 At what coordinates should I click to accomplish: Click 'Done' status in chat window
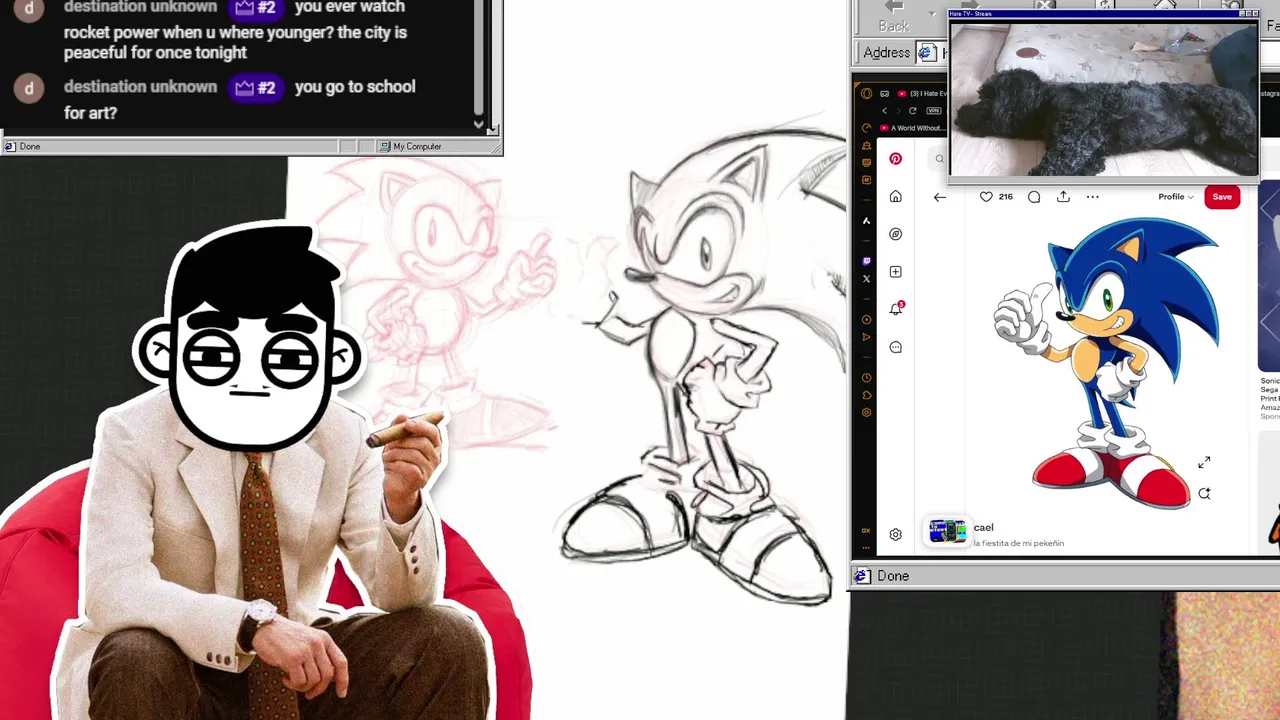[30, 146]
